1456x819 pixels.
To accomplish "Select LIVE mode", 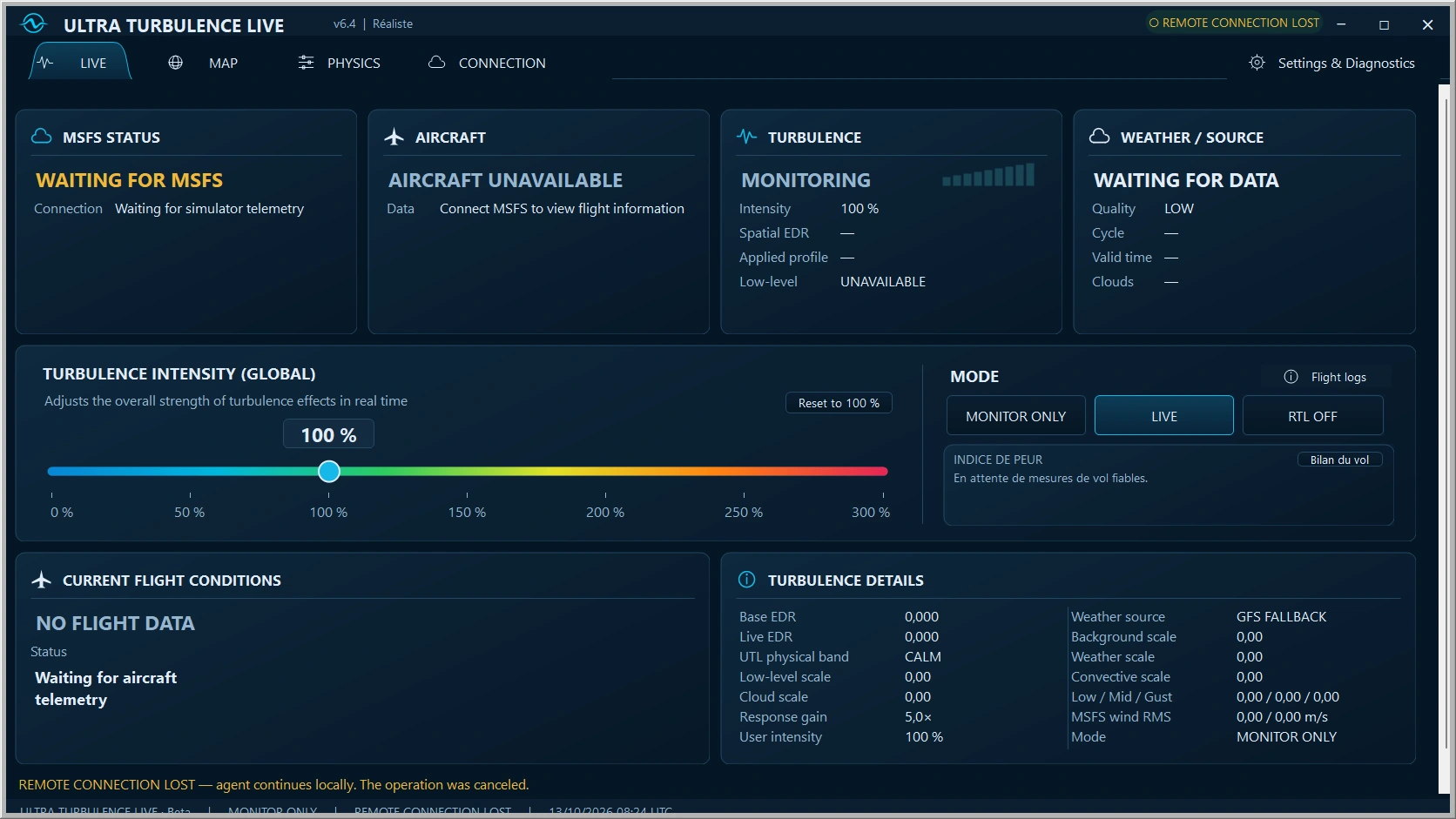I will (1164, 416).
